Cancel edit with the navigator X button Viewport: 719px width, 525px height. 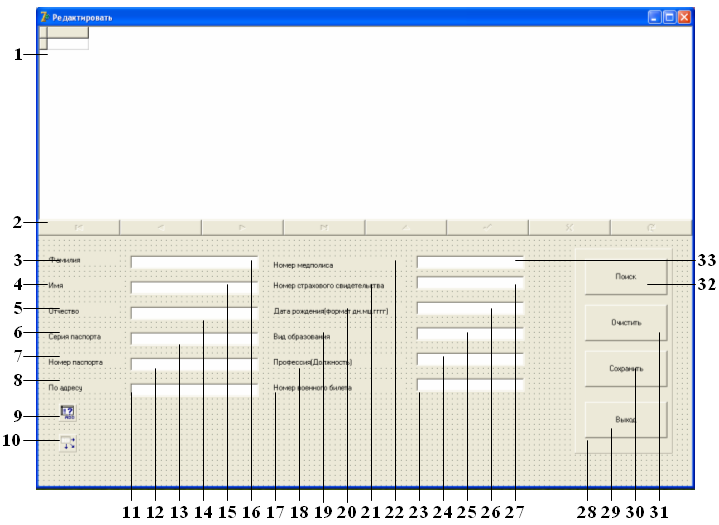point(570,227)
